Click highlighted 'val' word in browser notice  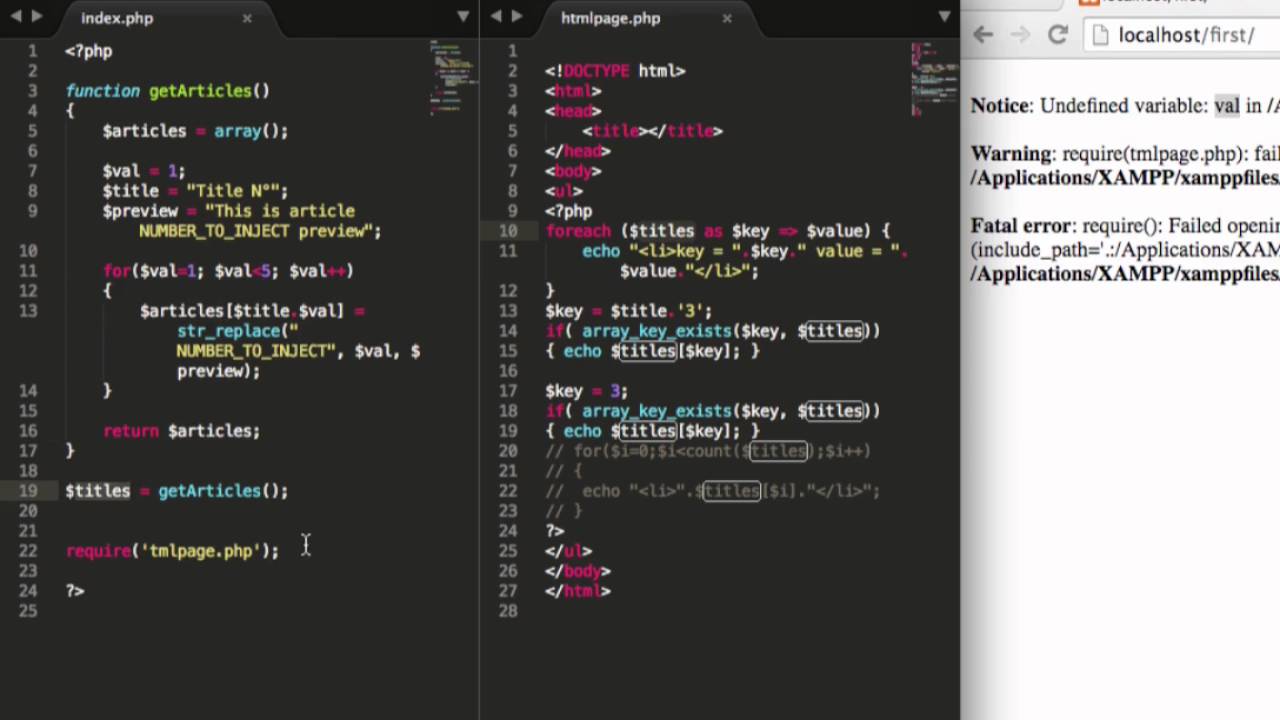(x=1227, y=106)
